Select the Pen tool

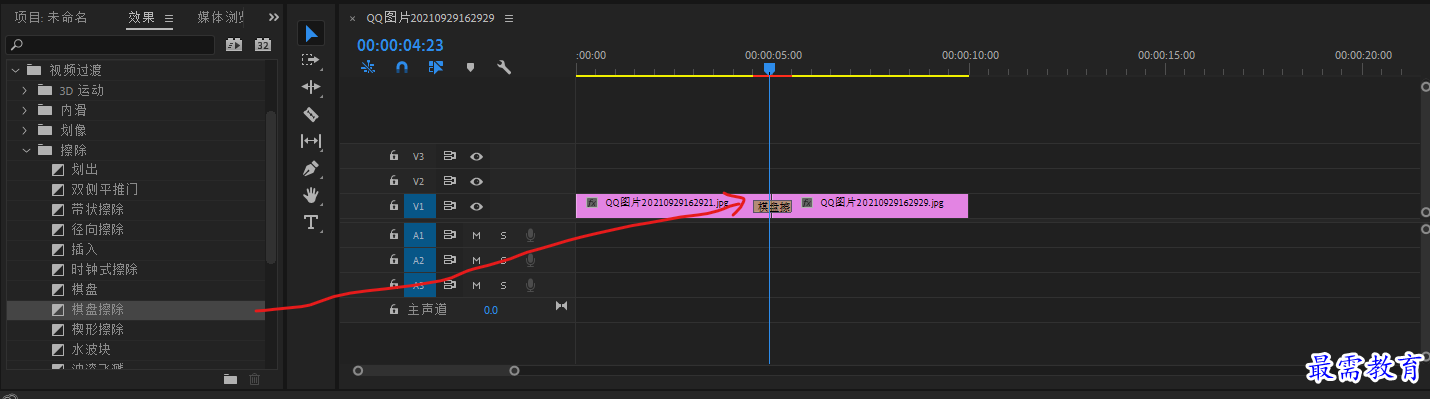(x=311, y=168)
